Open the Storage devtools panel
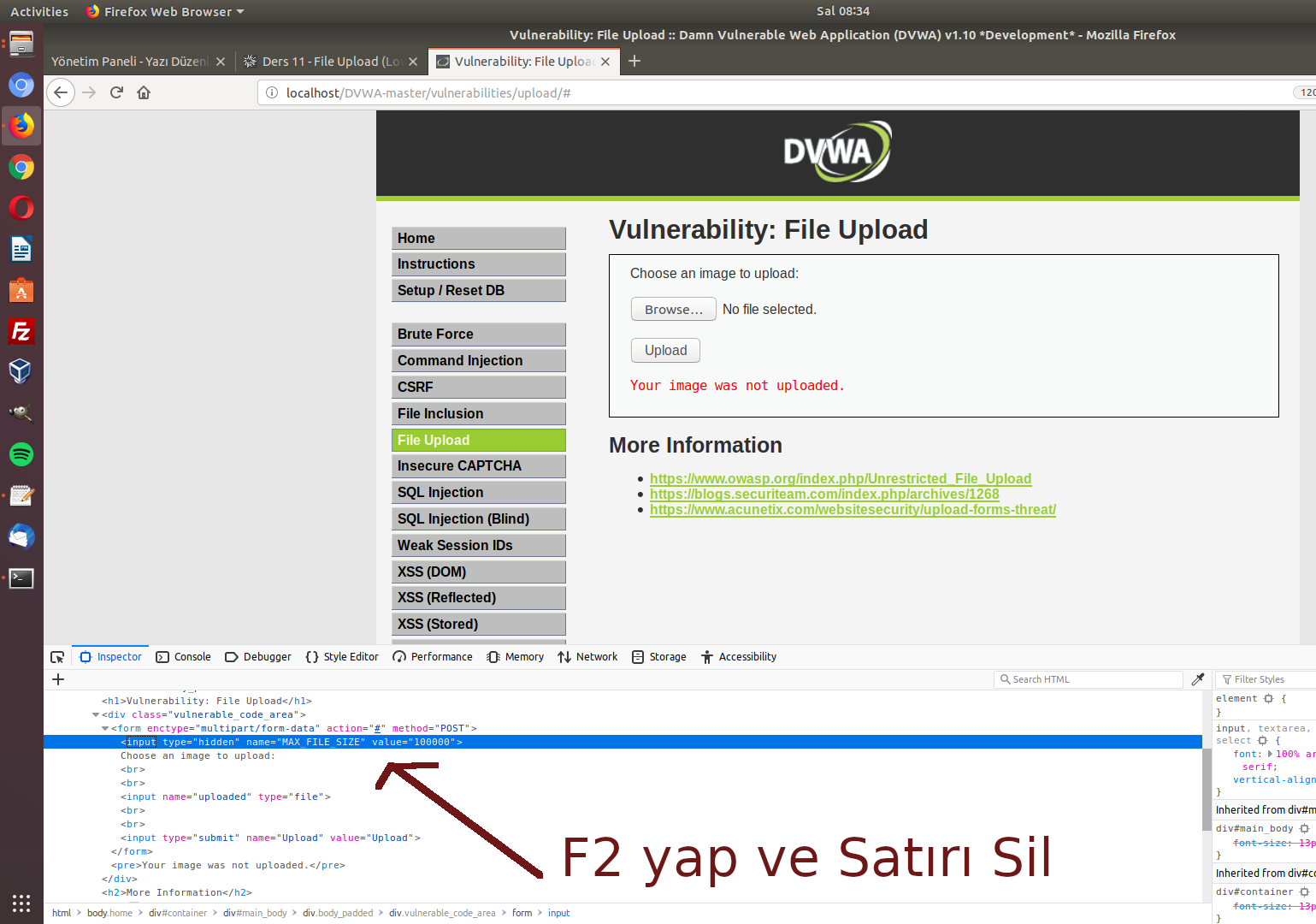 pos(659,657)
